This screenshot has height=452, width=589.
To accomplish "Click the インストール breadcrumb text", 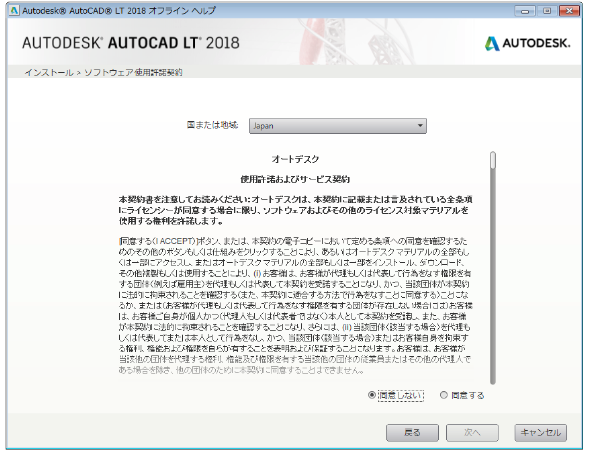I will click(x=49, y=73).
